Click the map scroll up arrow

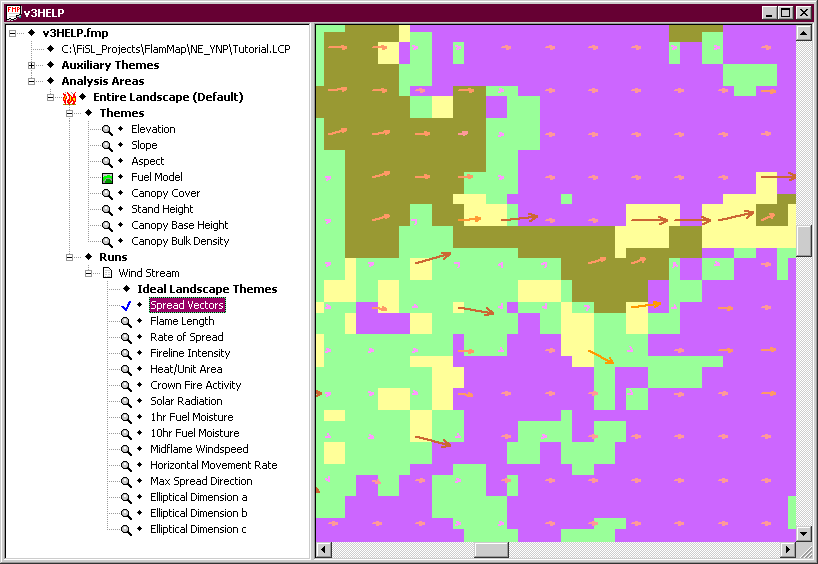tap(803, 33)
